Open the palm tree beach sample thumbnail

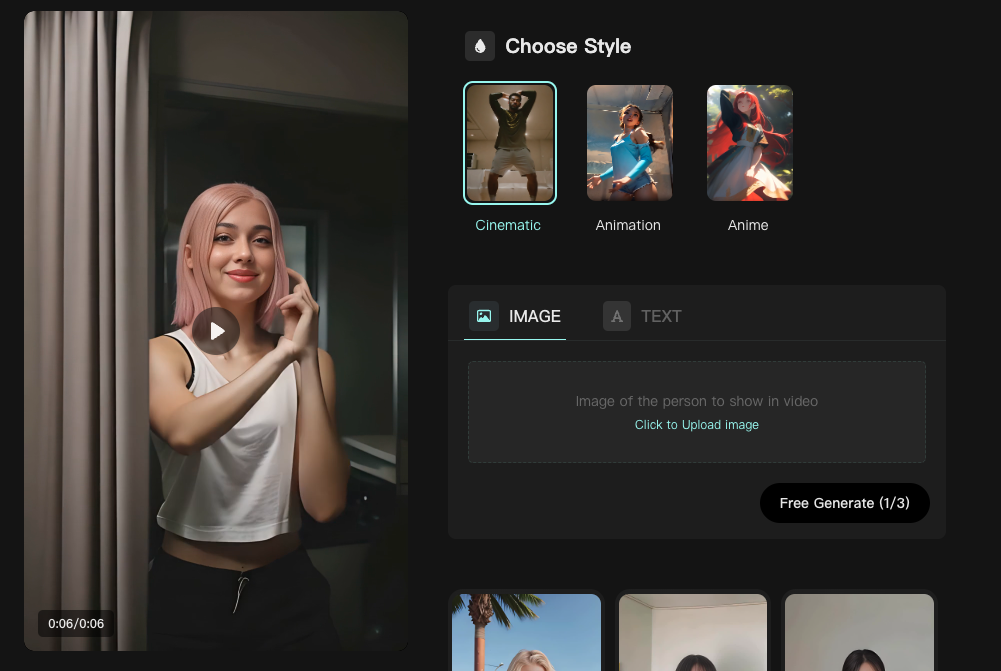click(526, 632)
